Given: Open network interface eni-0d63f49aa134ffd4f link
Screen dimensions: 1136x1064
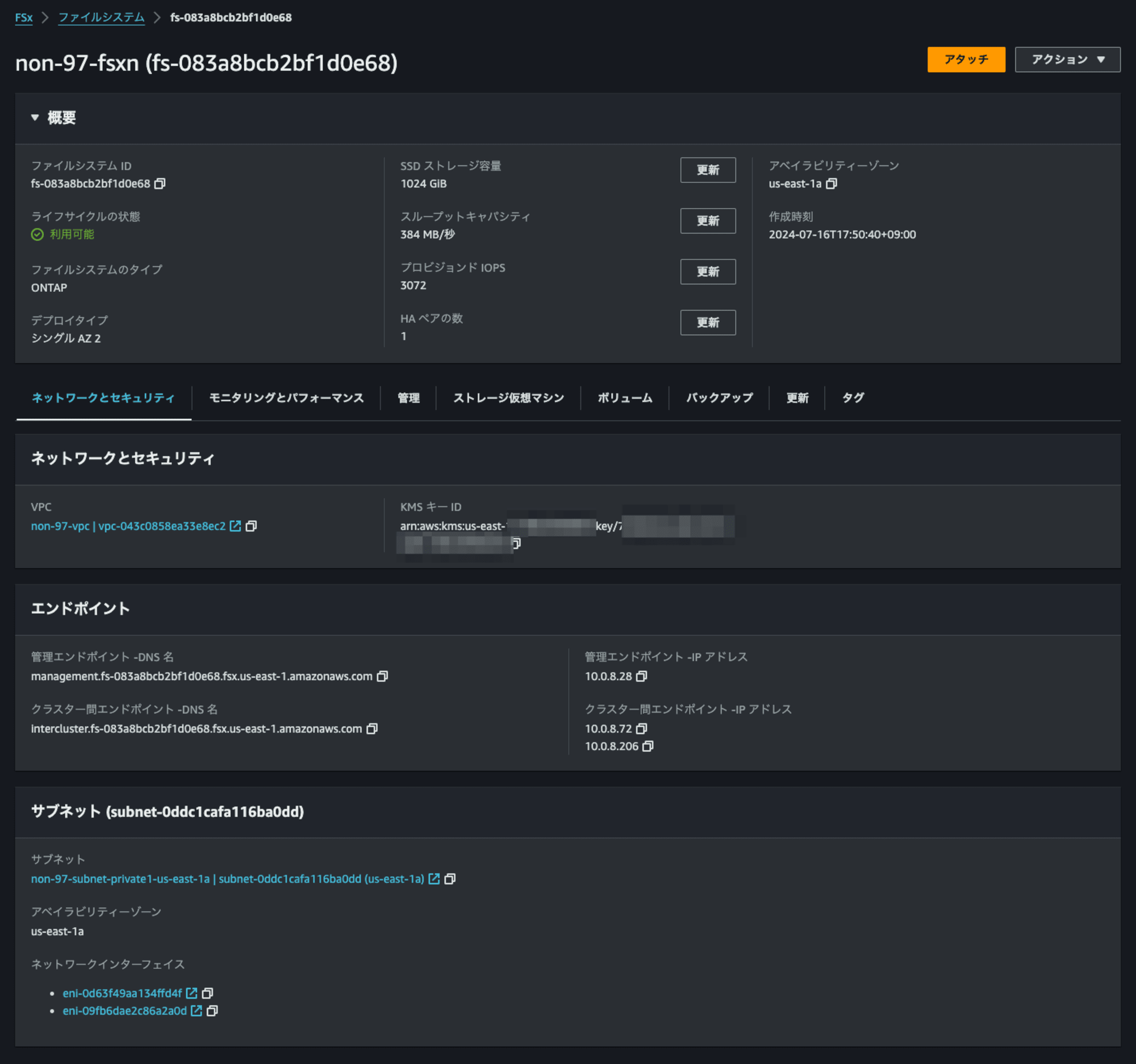Looking at the screenshot, I should pos(122,992).
